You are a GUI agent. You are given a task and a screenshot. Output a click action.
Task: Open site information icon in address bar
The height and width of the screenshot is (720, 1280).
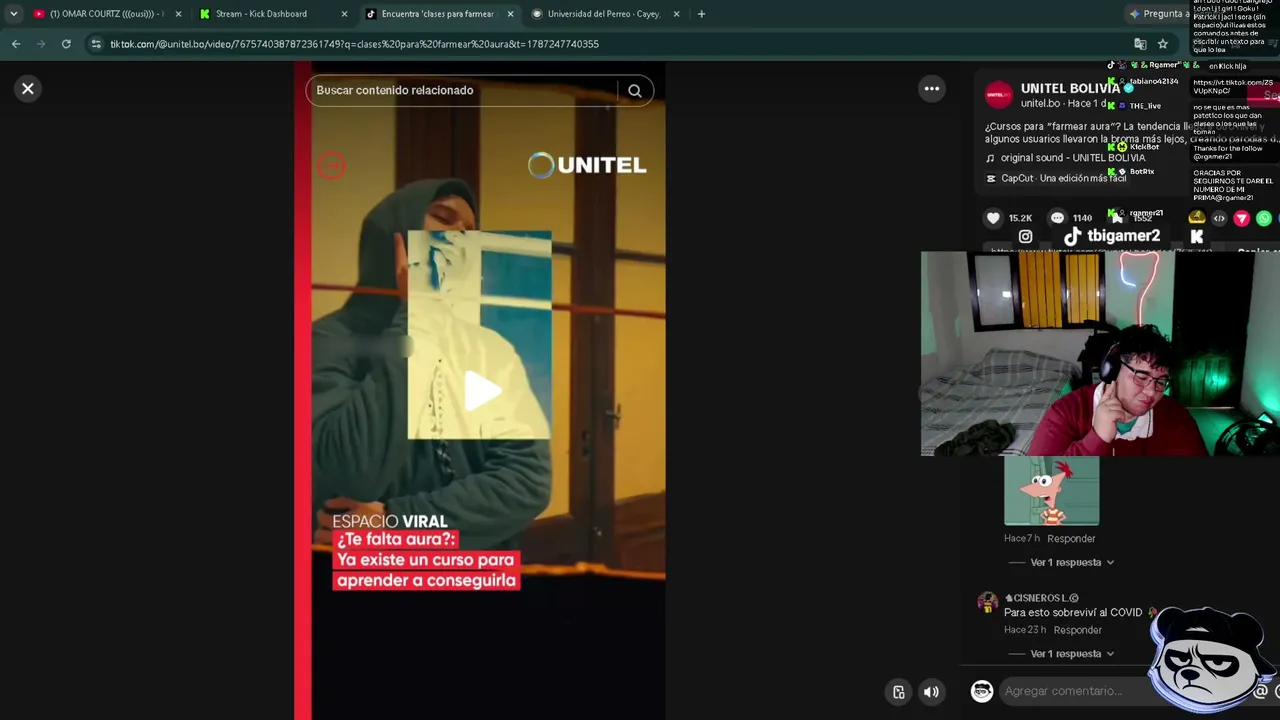click(96, 44)
